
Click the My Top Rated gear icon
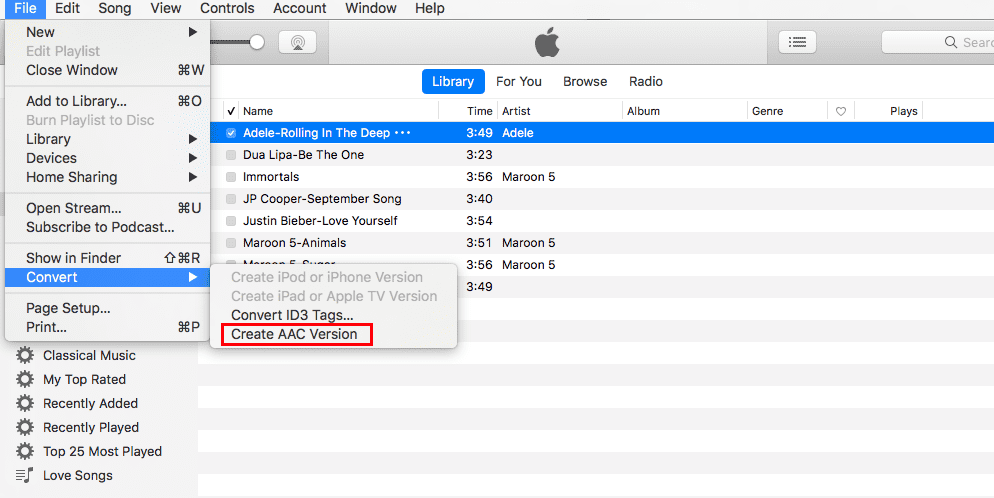(25, 380)
